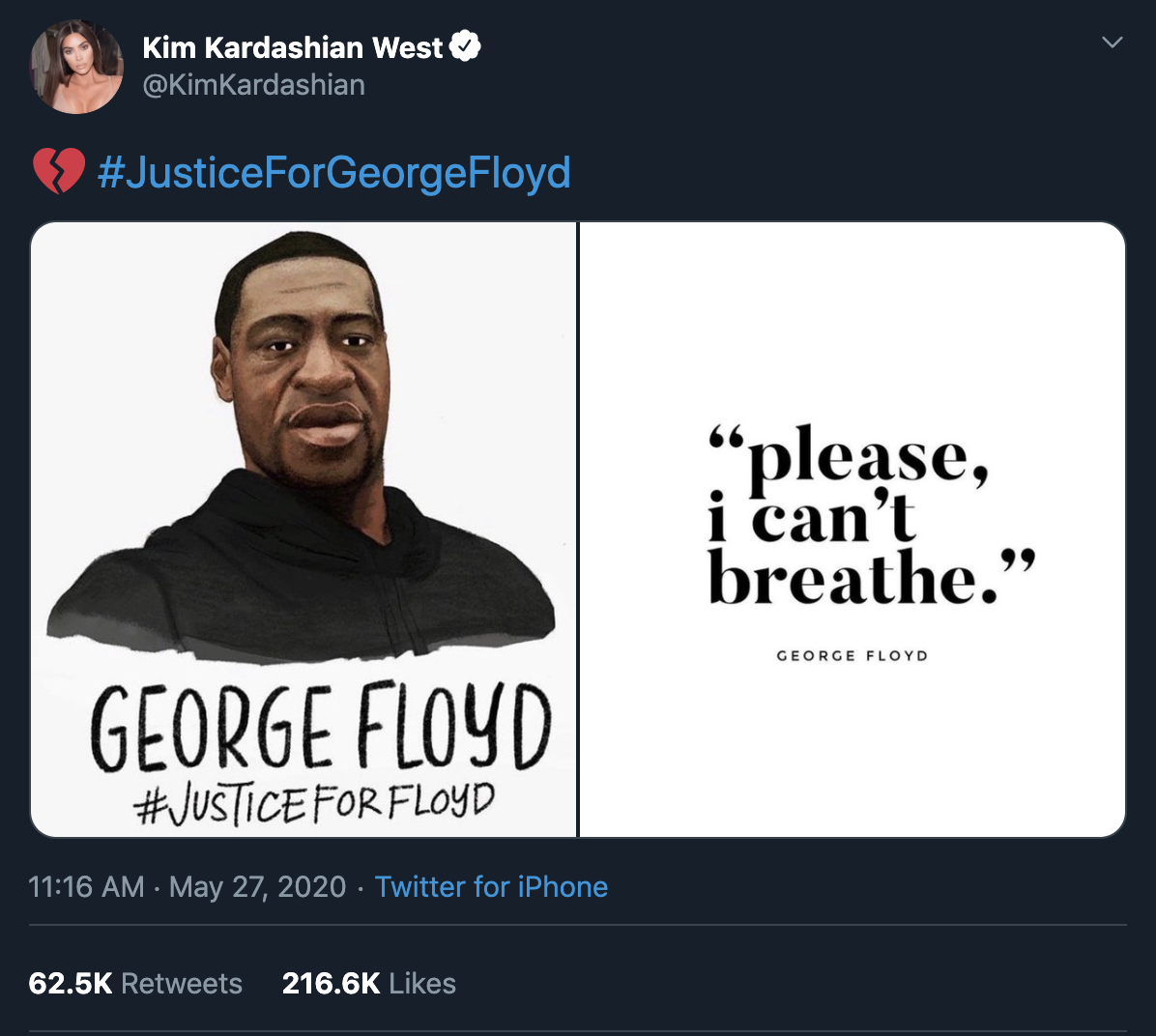Expand the tweet options chevron
Viewport: 1156px width, 1036px height.
pyautogui.click(x=1113, y=43)
